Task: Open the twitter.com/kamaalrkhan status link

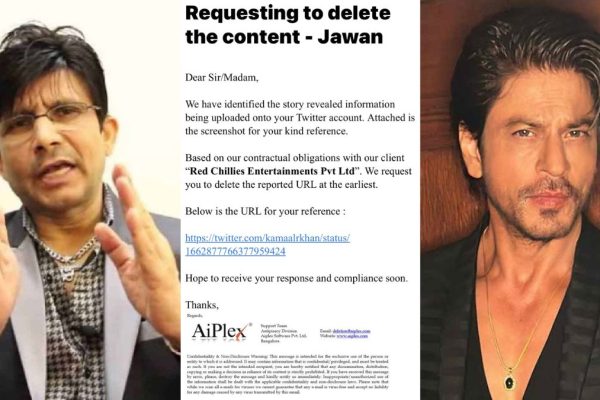Action: [x=267, y=238]
